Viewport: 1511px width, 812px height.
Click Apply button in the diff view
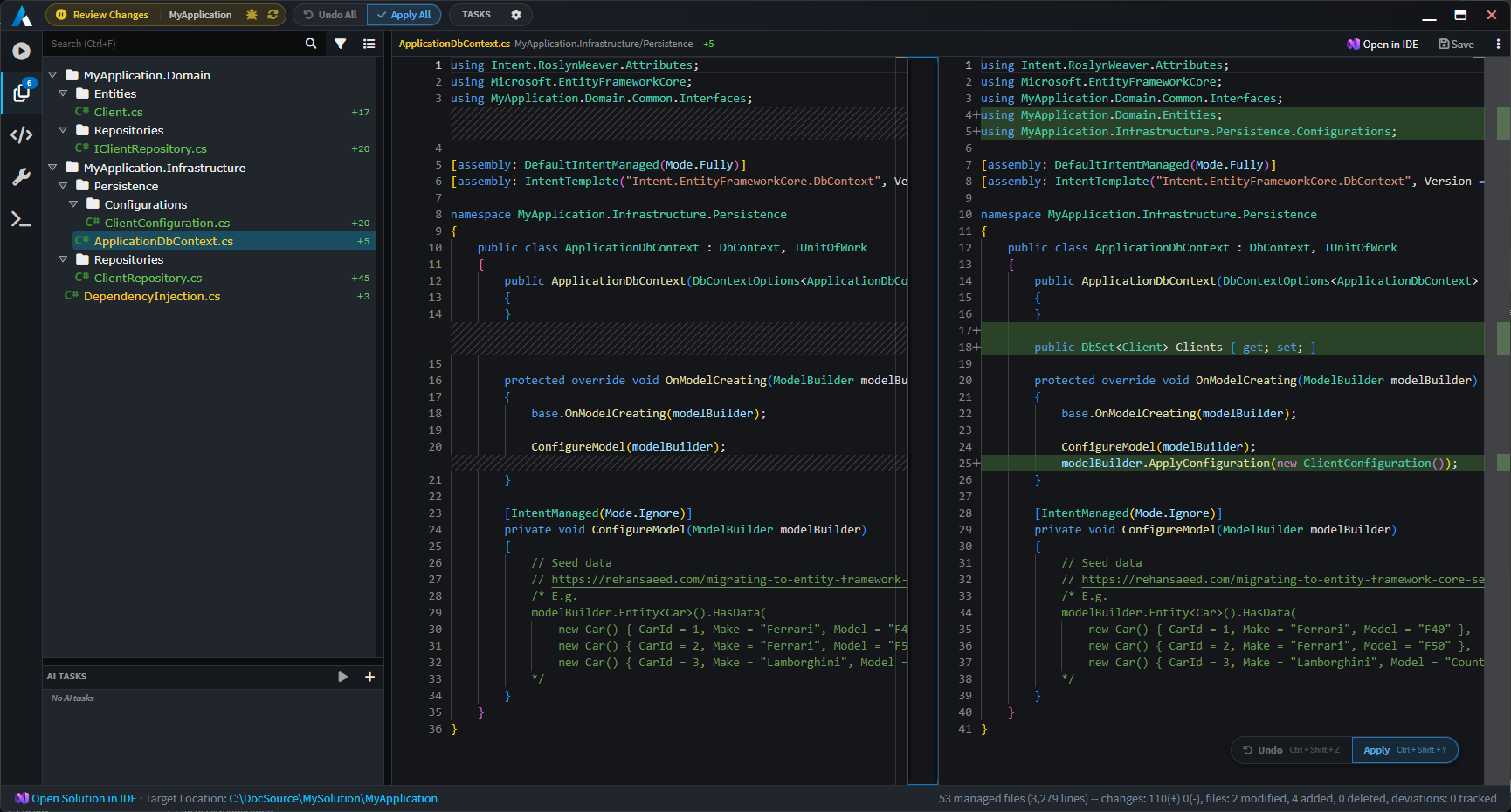pos(1404,750)
